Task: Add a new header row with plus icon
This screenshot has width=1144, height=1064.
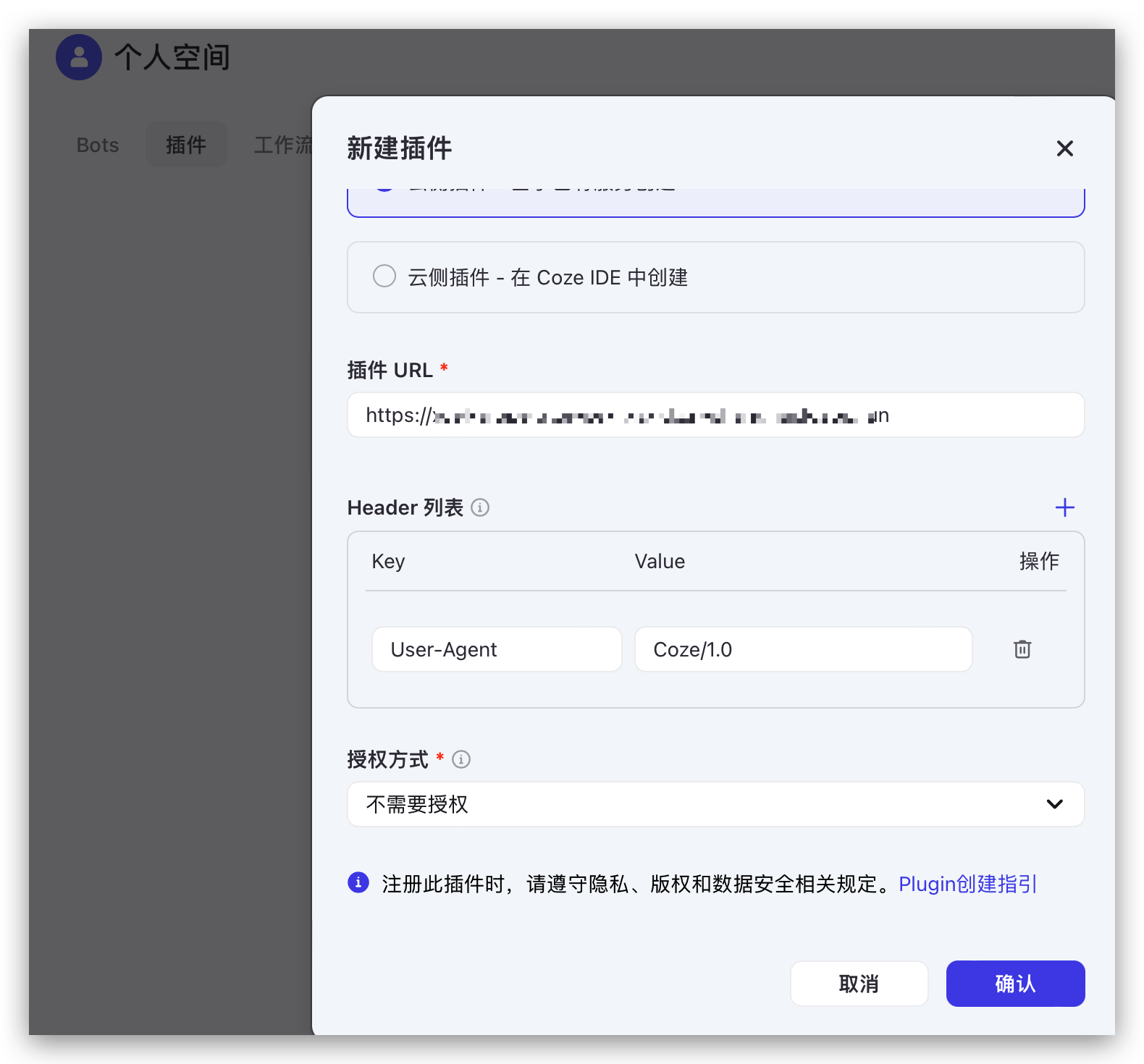Action: point(1064,507)
